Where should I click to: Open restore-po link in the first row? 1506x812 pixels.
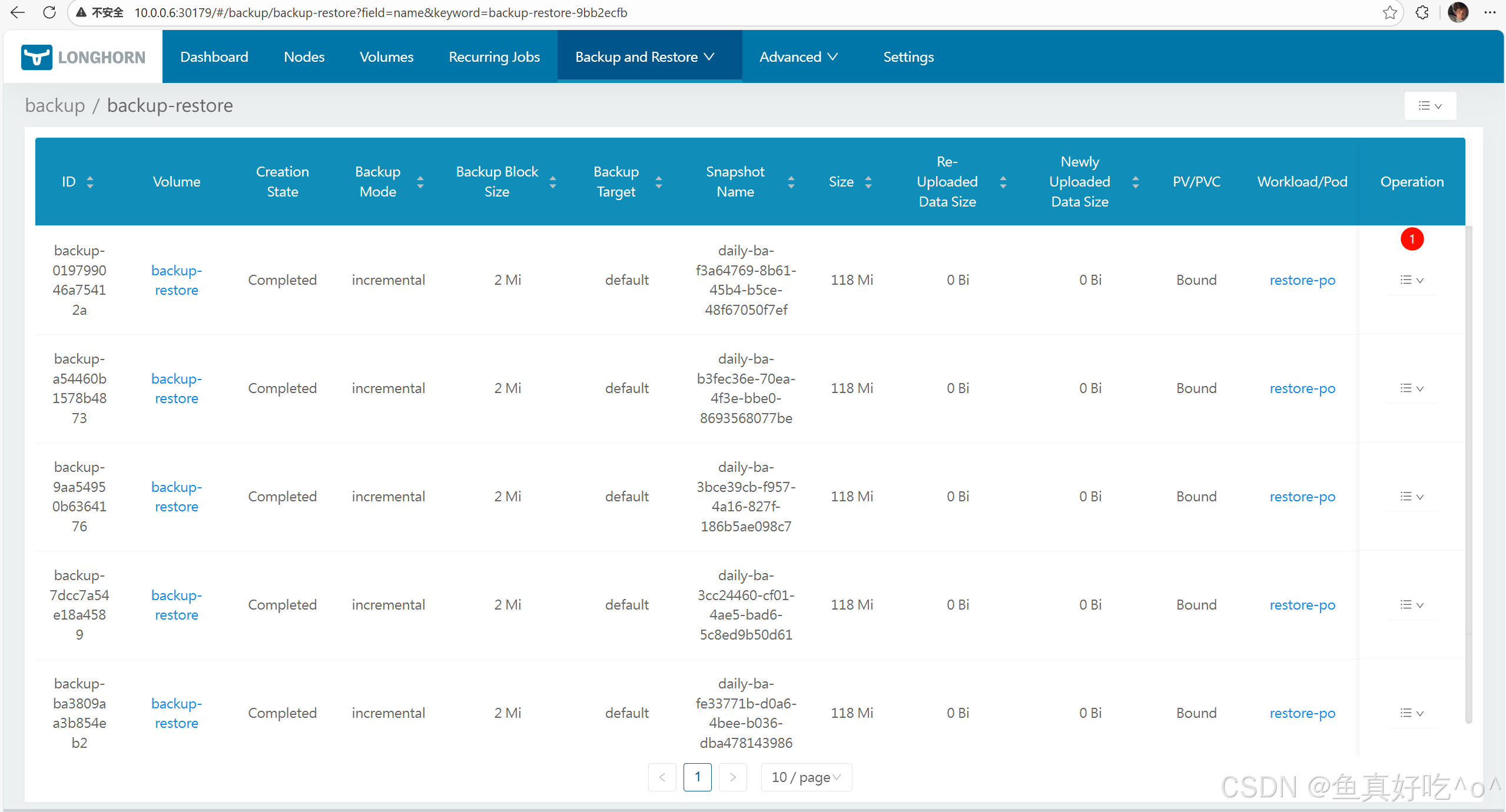click(x=1302, y=280)
